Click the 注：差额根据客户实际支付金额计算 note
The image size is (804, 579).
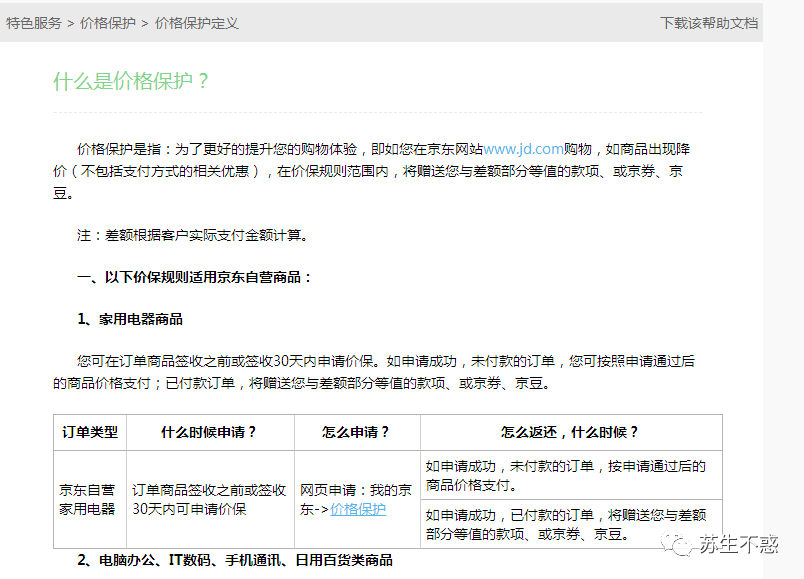(192, 235)
